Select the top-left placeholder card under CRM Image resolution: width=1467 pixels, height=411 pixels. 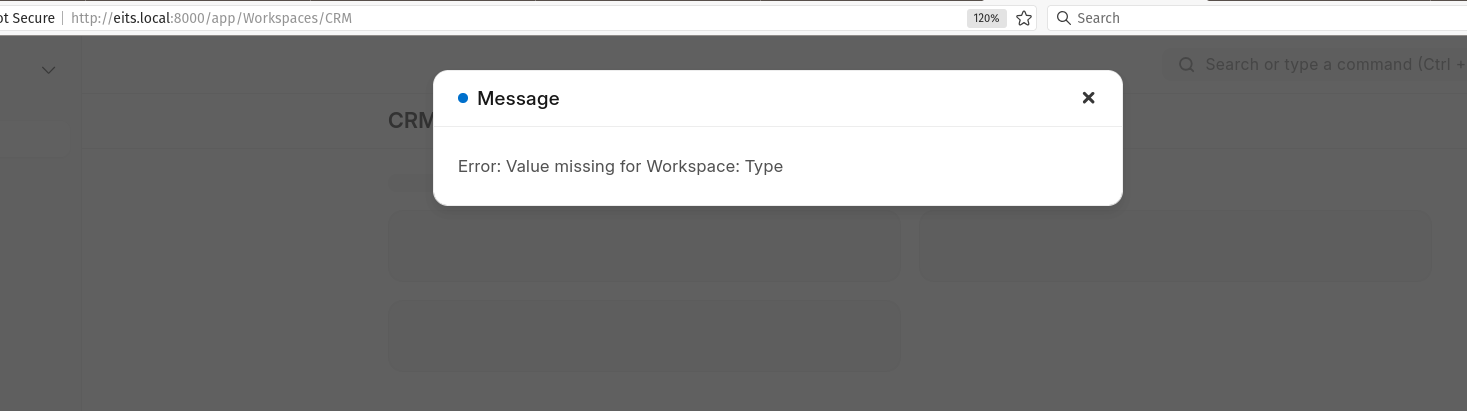pos(645,246)
